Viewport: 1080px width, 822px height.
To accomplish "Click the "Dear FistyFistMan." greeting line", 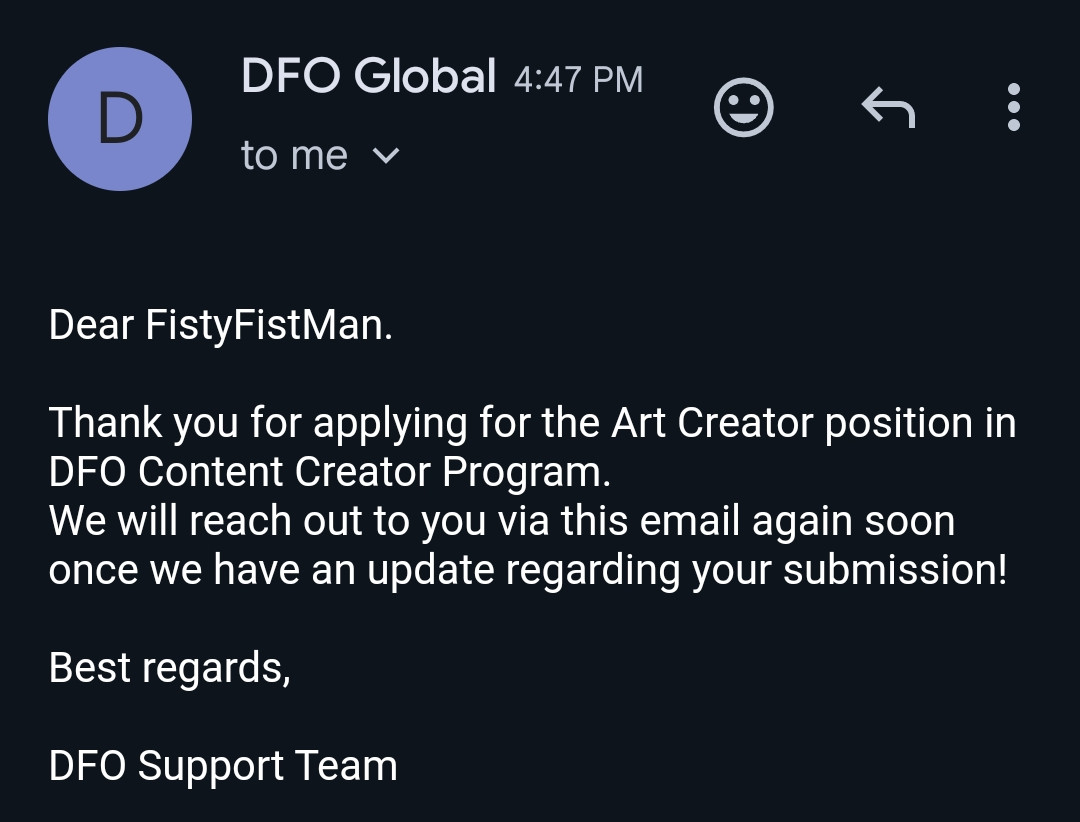I will [x=220, y=325].
